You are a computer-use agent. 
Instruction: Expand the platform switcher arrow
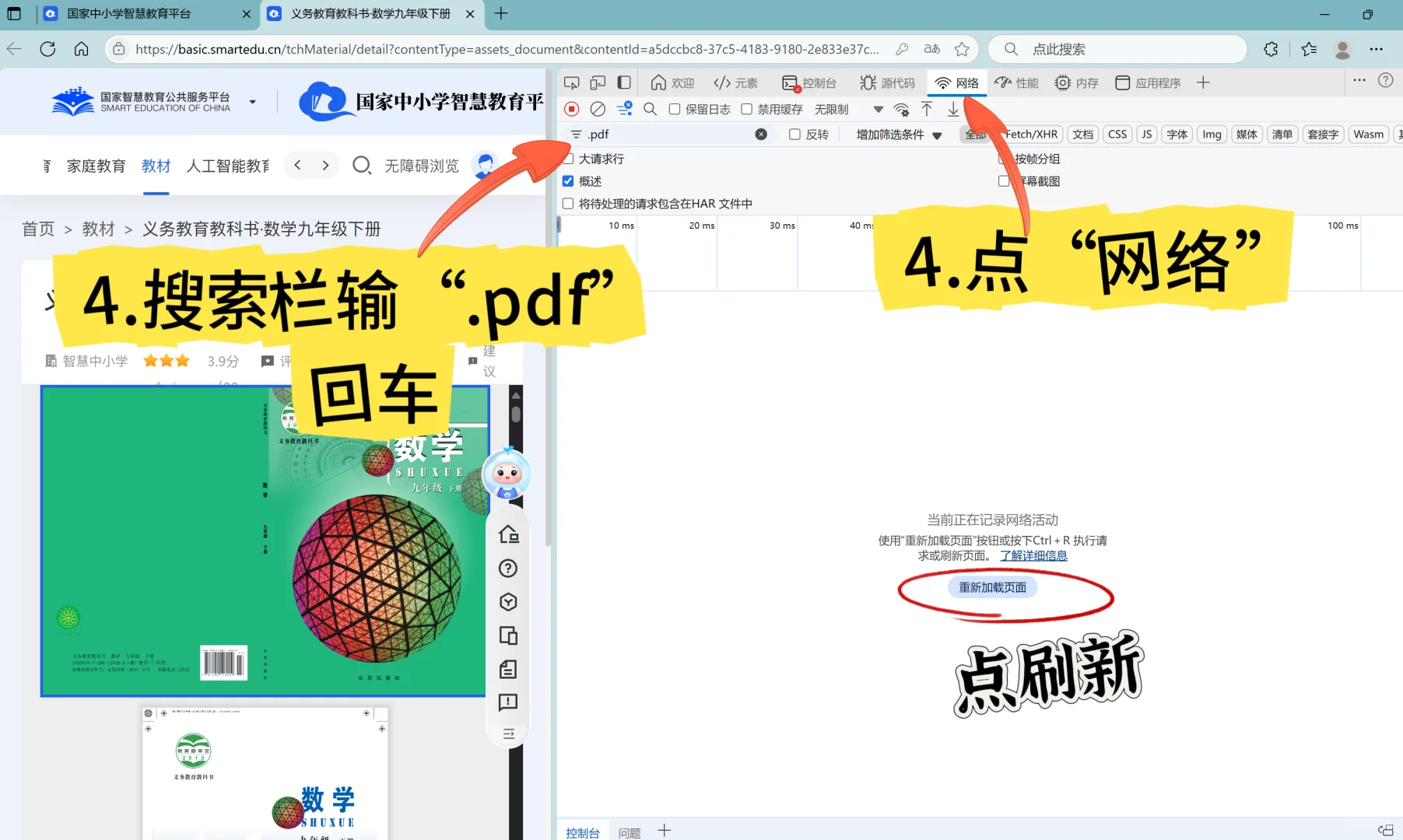[x=252, y=102]
